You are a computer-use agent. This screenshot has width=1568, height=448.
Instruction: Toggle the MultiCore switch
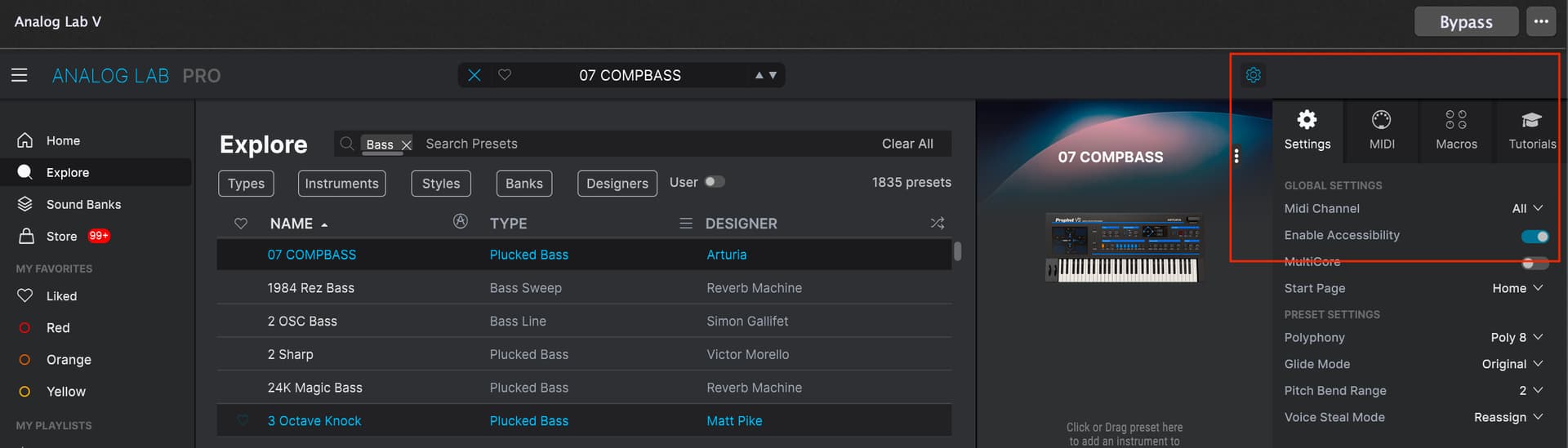1534,263
